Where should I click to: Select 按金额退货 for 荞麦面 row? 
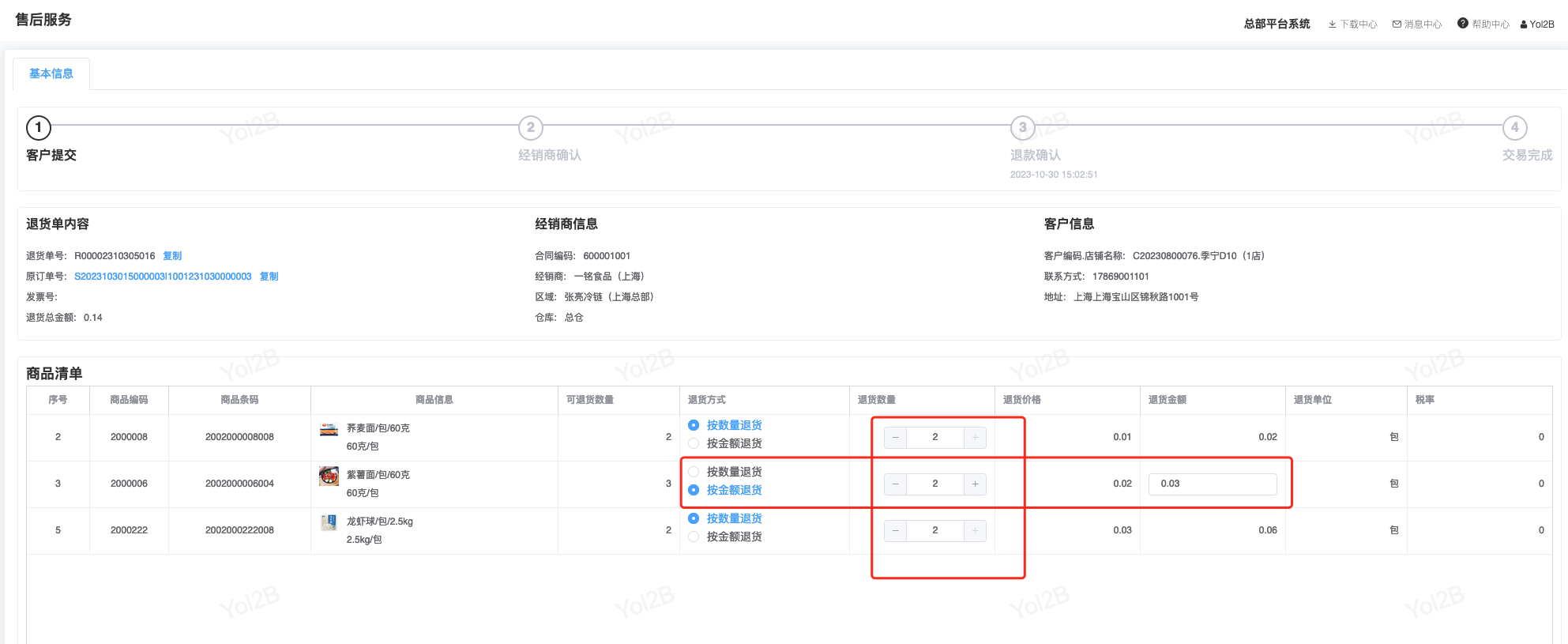694,443
